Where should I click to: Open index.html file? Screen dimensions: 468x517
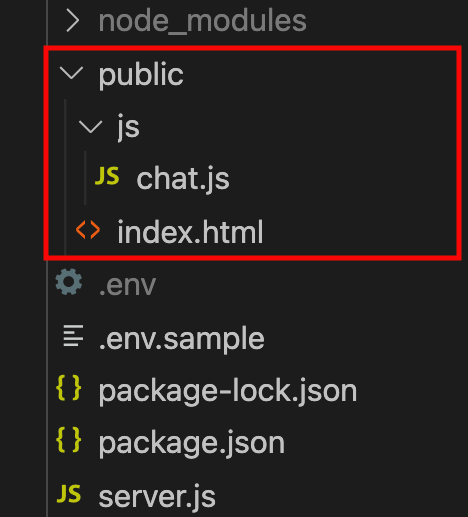coord(190,232)
